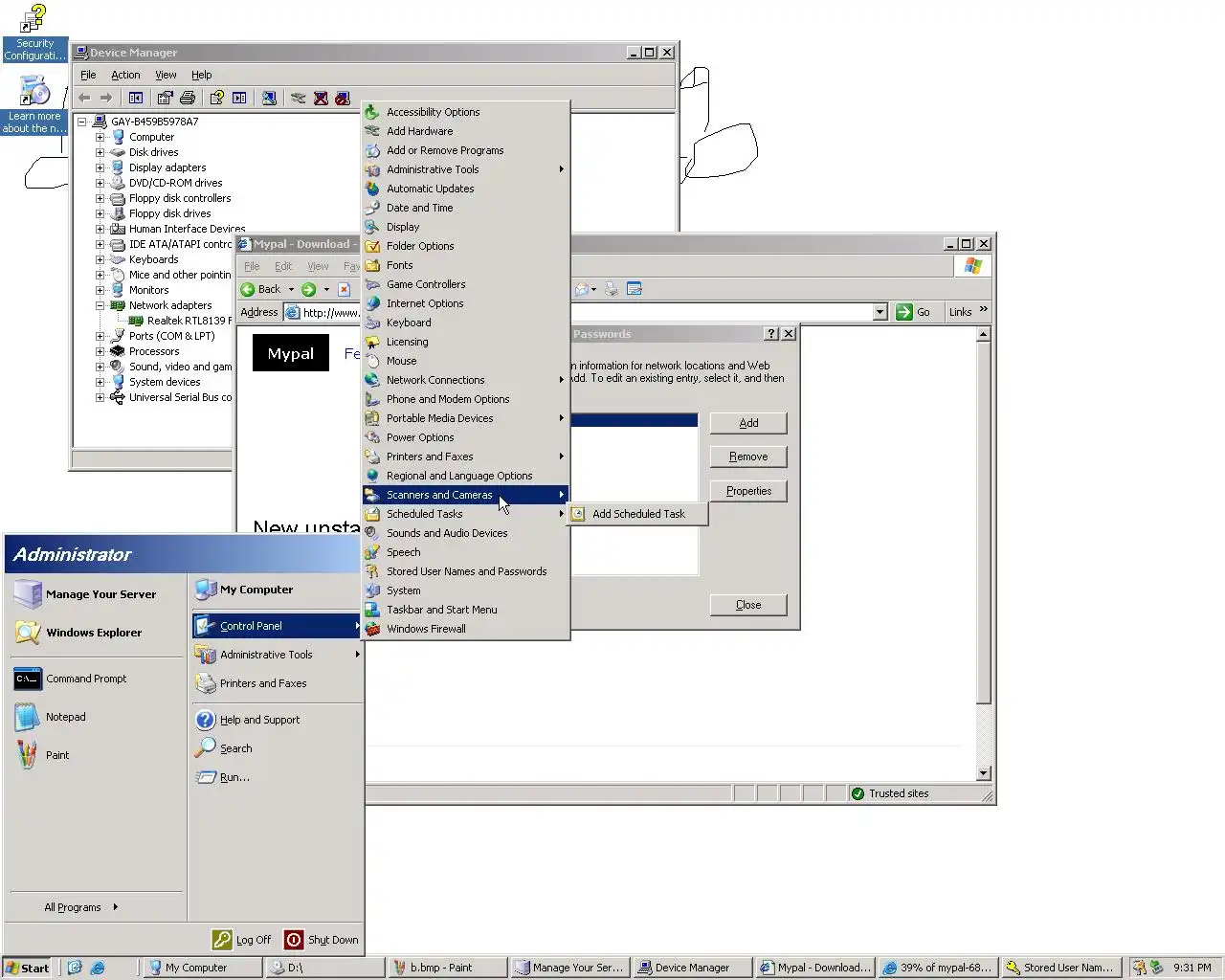Switch to 39% of mypal download taskbar button
1225x980 pixels.
(937, 968)
